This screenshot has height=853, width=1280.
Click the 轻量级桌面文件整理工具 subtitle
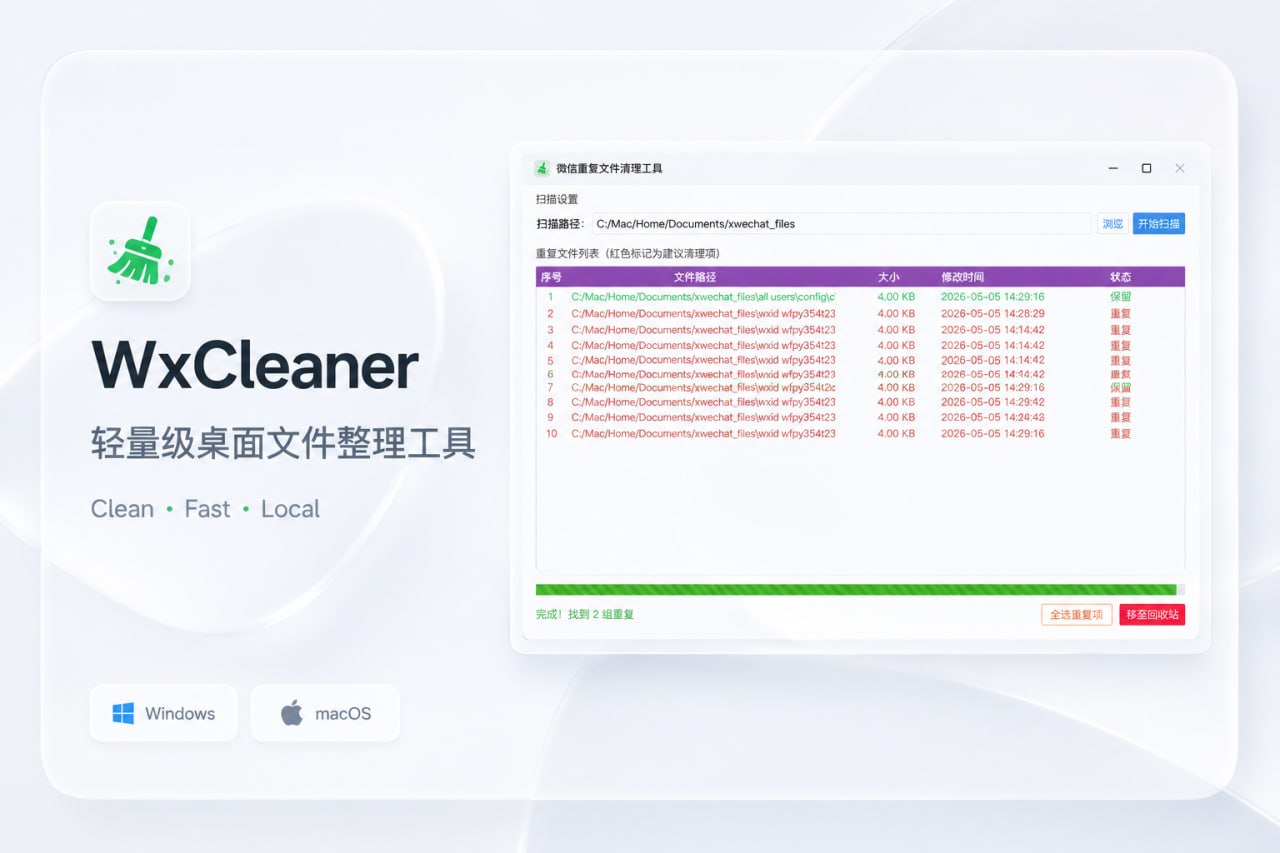pos(283,443)
